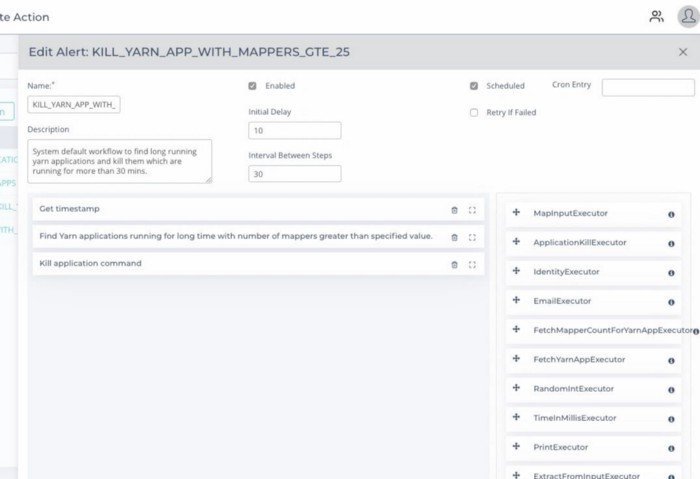
Task: Open the profile avatar menu
Action: click(688, 17)
